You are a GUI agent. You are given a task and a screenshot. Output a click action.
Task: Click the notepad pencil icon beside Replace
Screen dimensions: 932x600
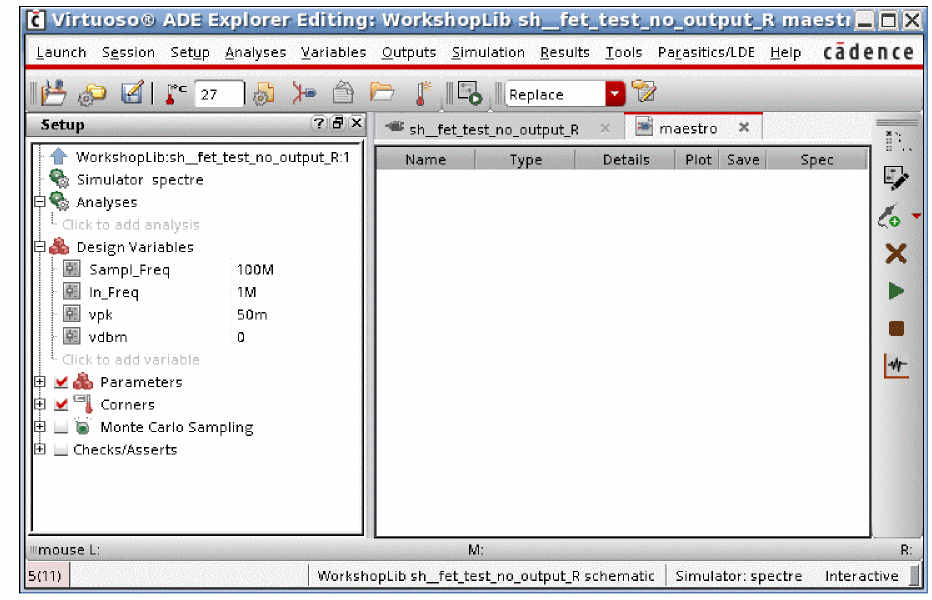pyautogui.click(x=643, y=92)
